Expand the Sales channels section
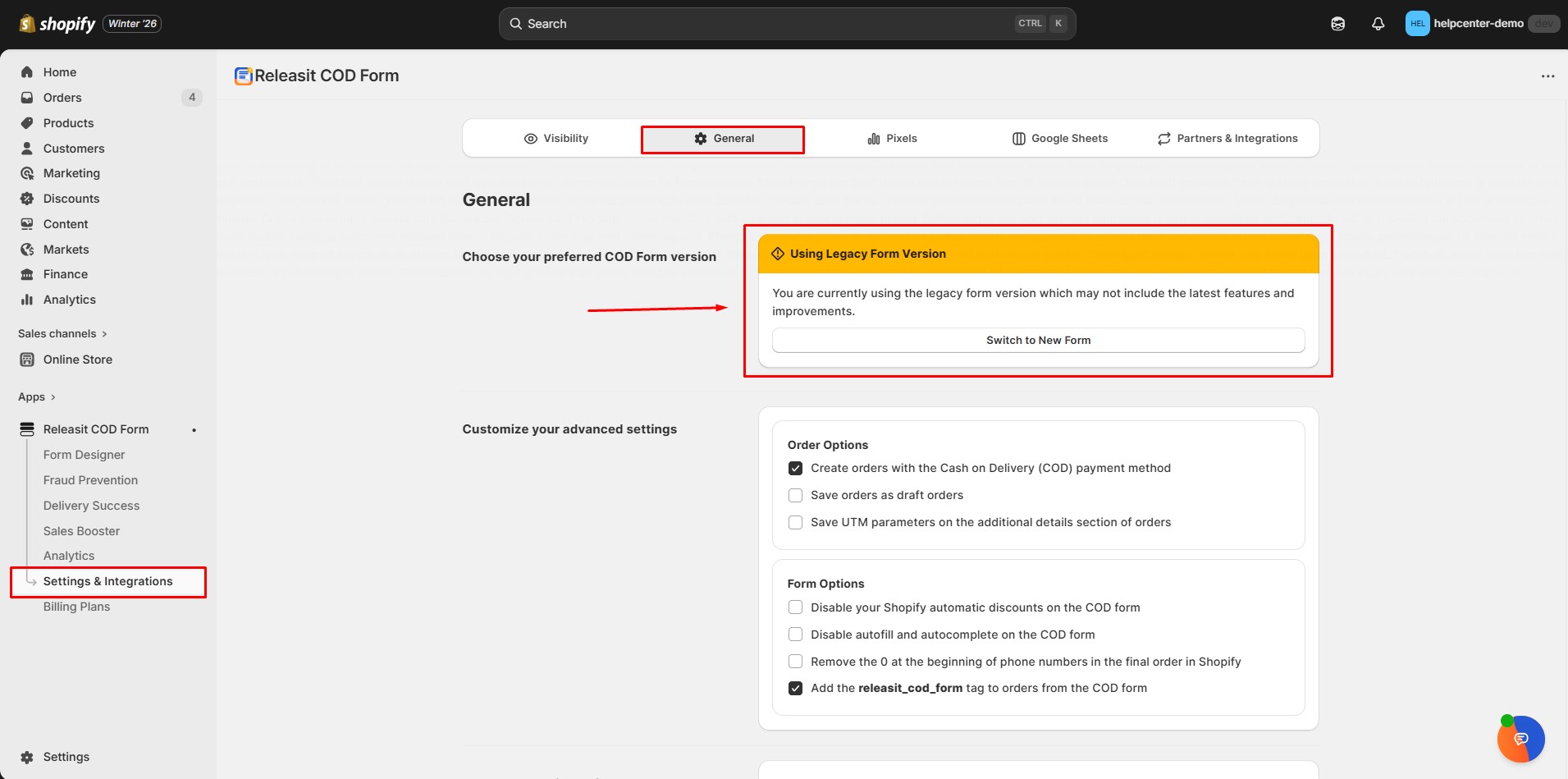This screenshot has height=779, width=1568. tap(62, 334)
